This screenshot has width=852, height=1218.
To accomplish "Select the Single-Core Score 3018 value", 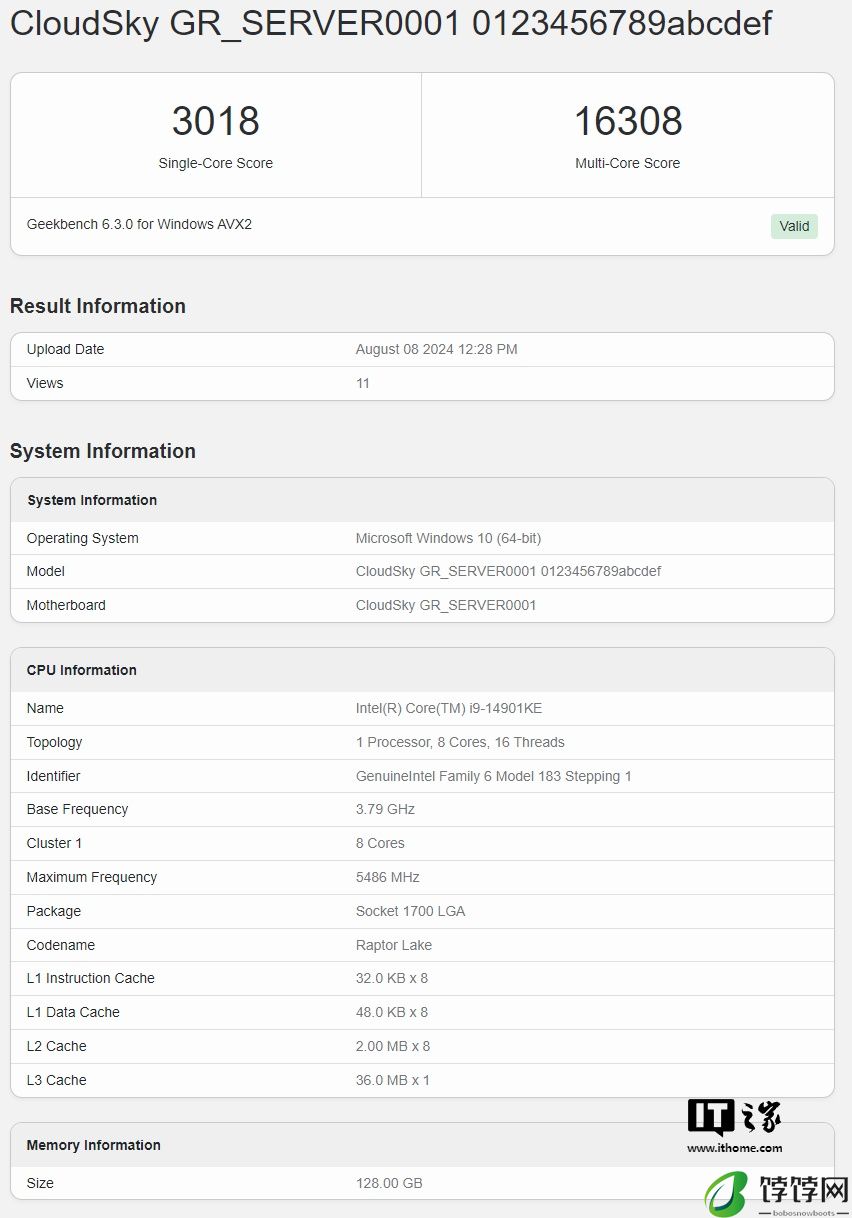I will coord(216,121).
